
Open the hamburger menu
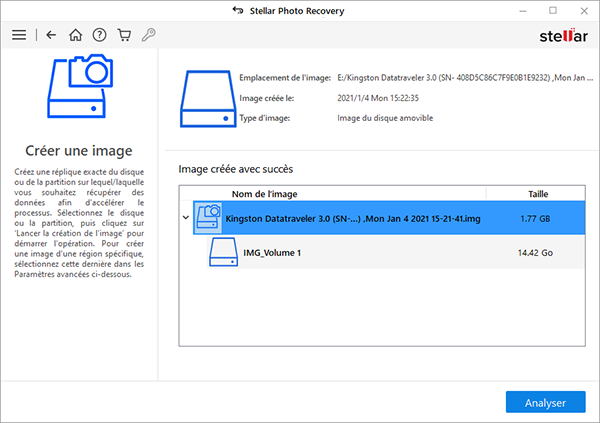19,35
